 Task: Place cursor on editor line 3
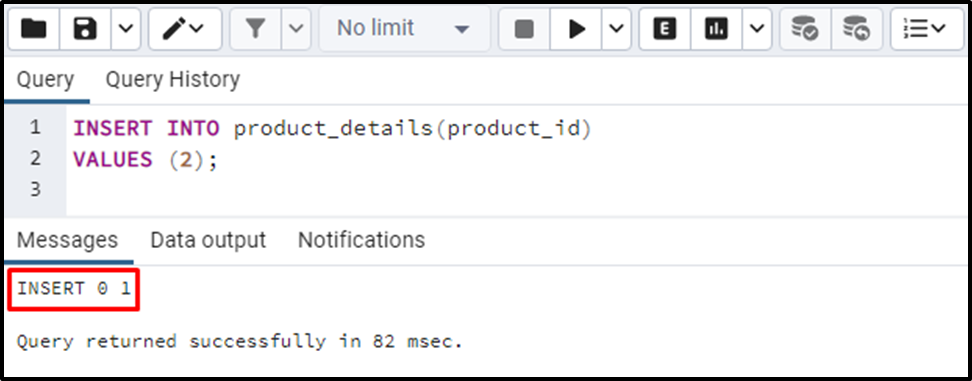517,189
